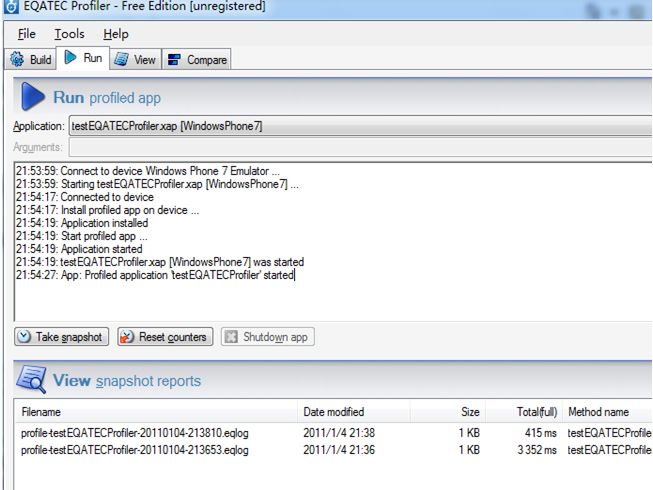Click the snapshot reports link
This screenshot has width=653, height=490.
[148, 381]
